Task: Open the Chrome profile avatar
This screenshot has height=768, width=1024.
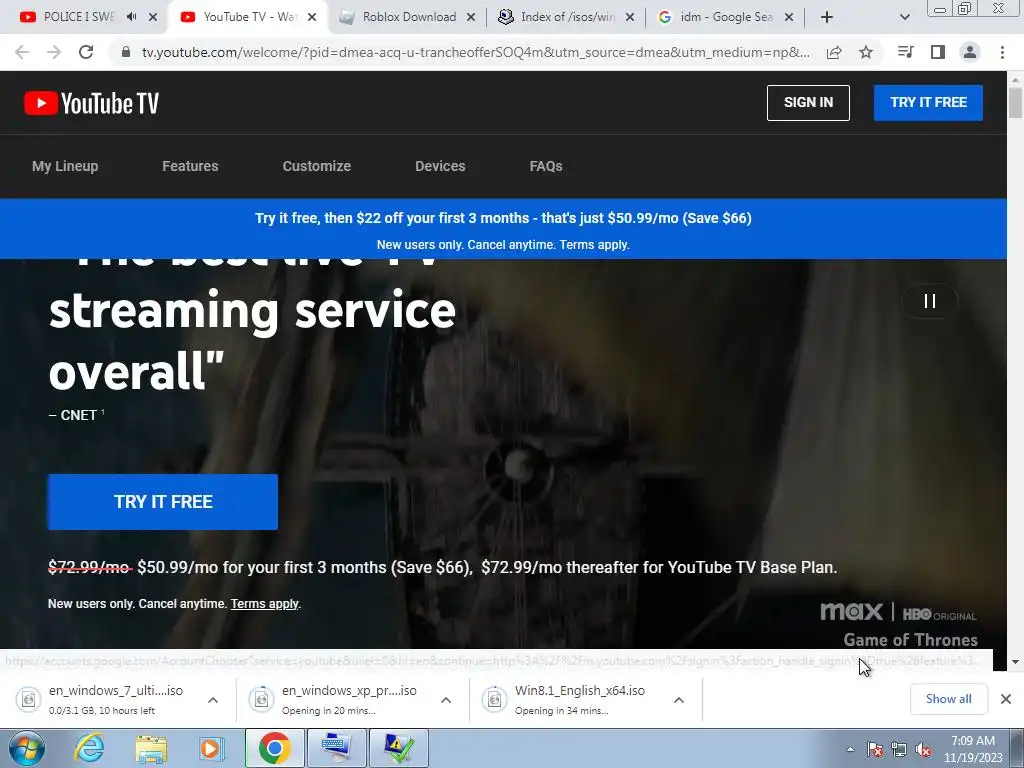Action: pos(970,52)
